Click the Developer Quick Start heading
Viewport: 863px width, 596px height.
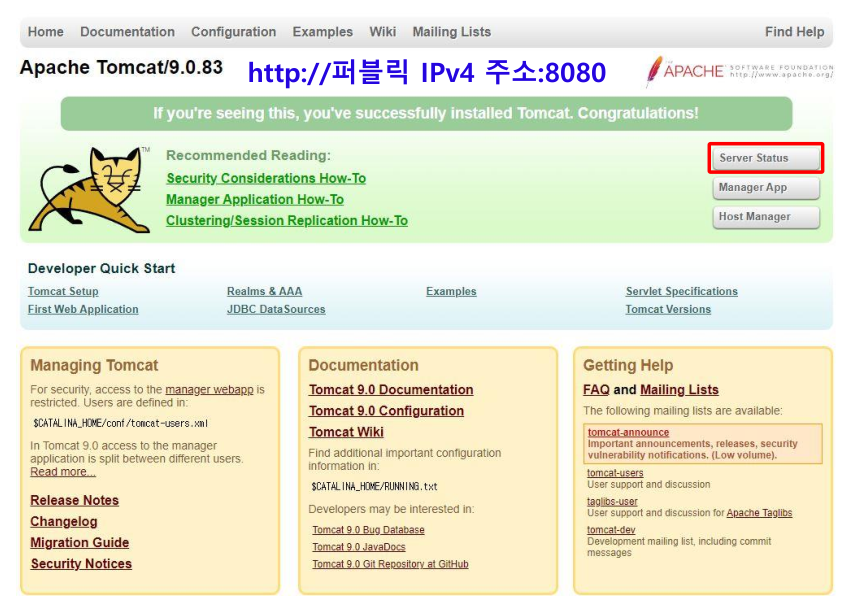click(x=101, y=269)
